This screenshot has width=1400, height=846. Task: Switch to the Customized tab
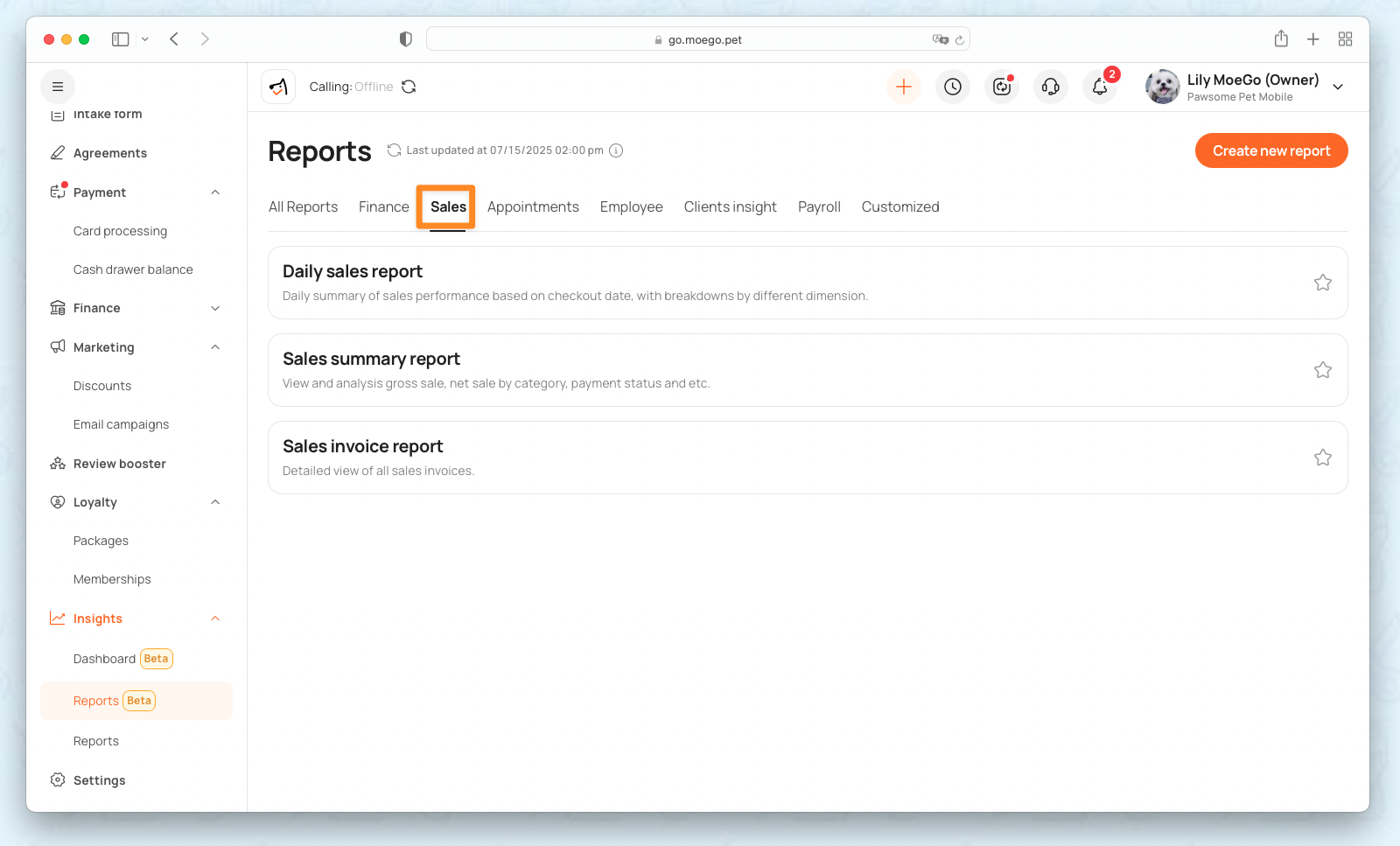pos(900,207)
